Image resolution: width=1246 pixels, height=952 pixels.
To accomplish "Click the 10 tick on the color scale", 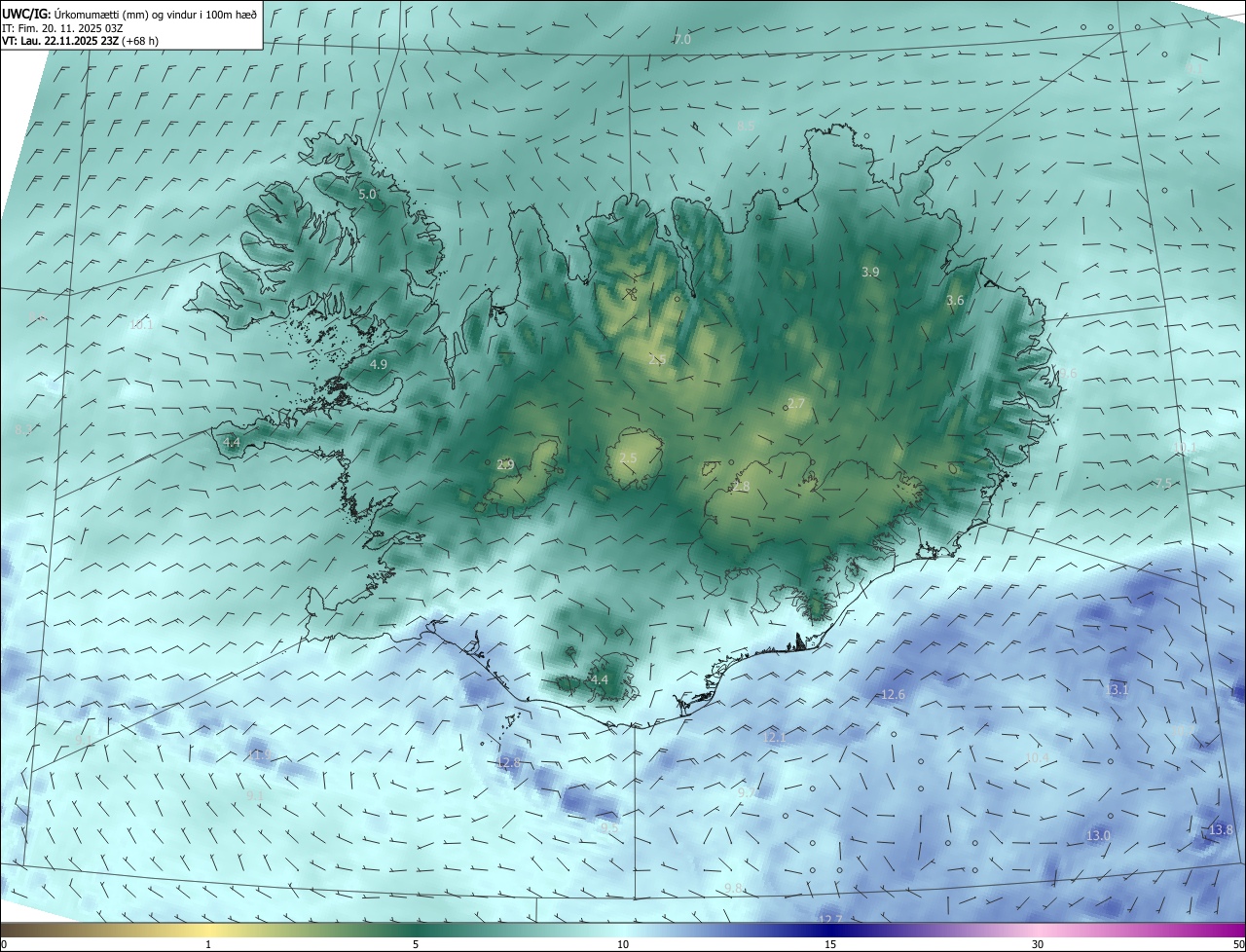I will tap(623, 944).
